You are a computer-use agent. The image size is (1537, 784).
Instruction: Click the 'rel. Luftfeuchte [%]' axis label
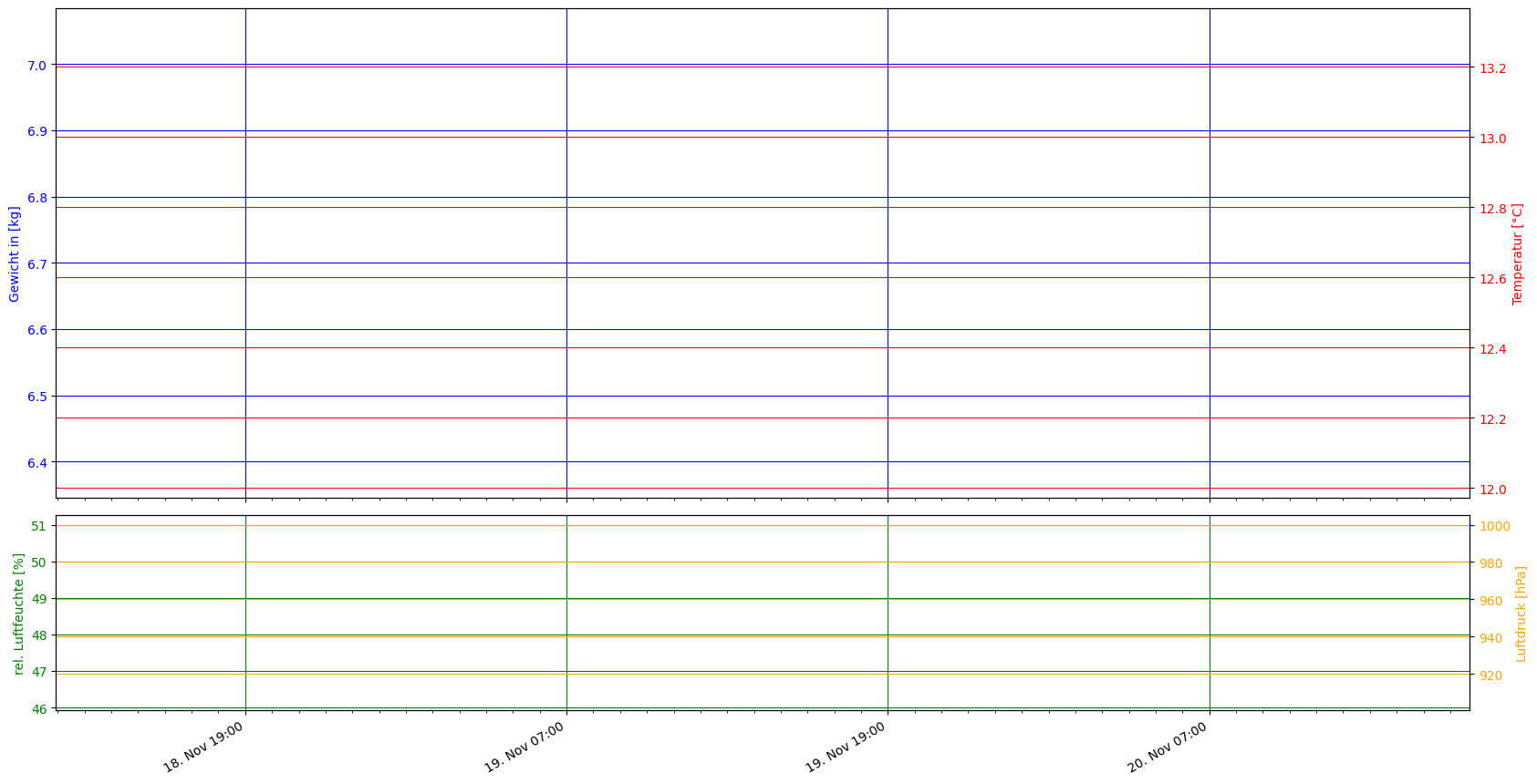pyautogui.click(x=19, y=613)
